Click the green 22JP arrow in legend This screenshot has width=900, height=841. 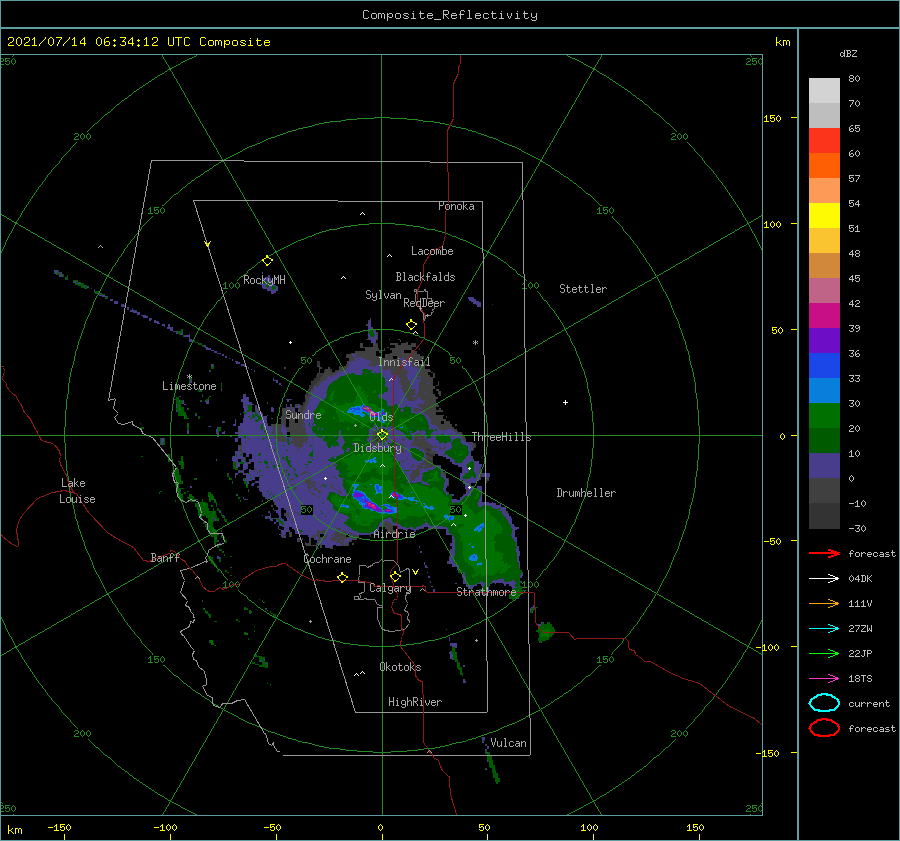point(824,653)
